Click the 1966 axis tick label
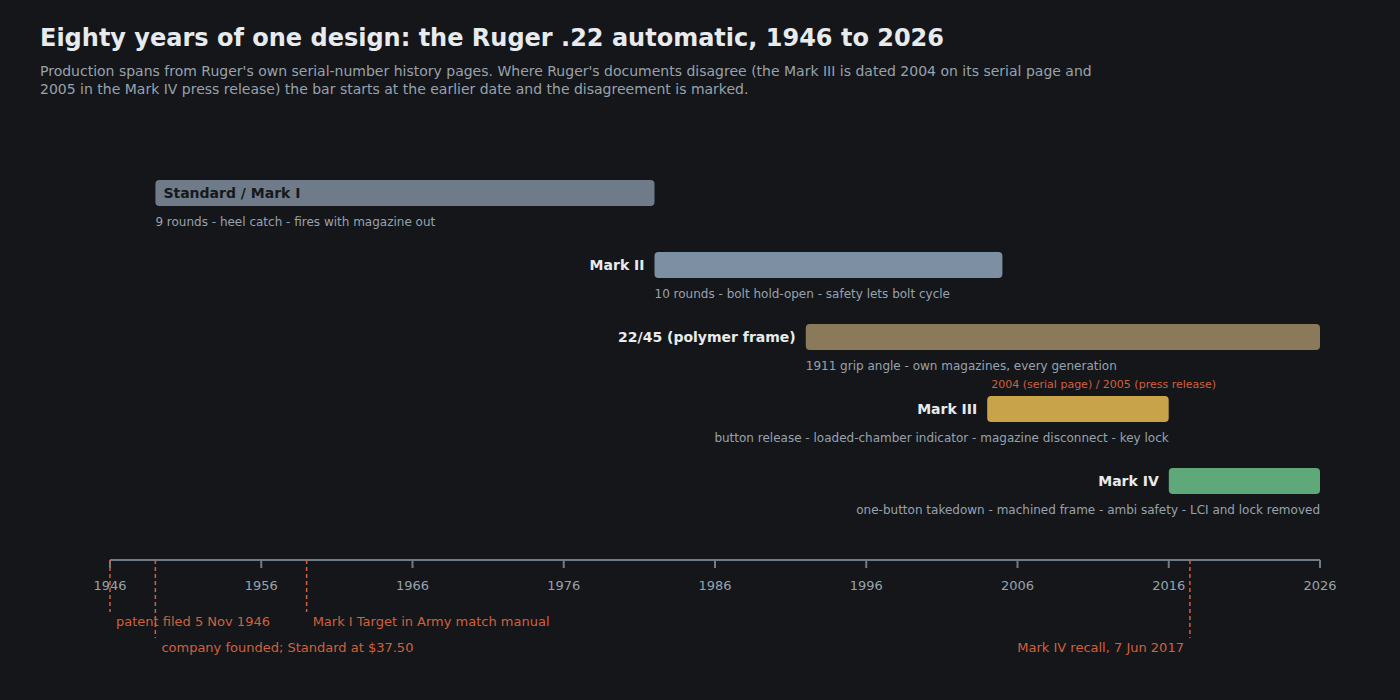Viewport: 1400px width, 700px height. [x=412, y=586]
